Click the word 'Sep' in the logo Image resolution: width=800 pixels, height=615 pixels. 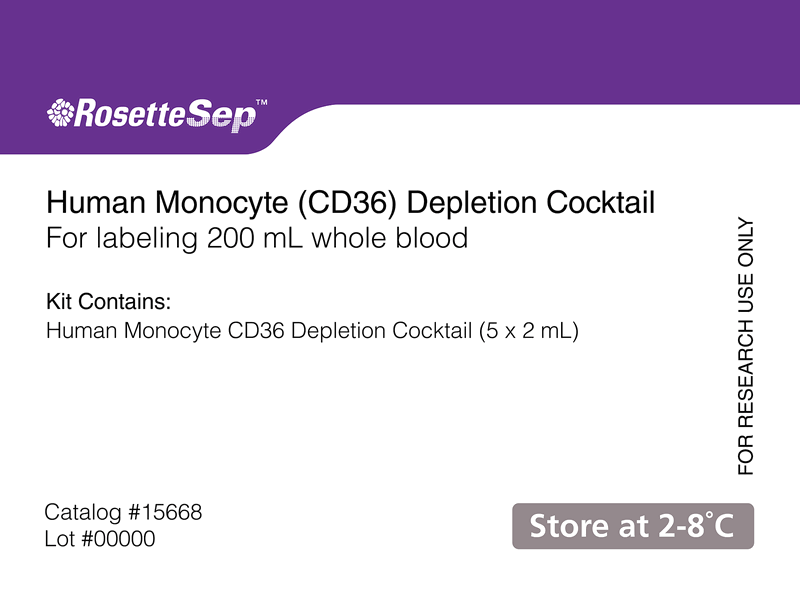pos(220,117)
